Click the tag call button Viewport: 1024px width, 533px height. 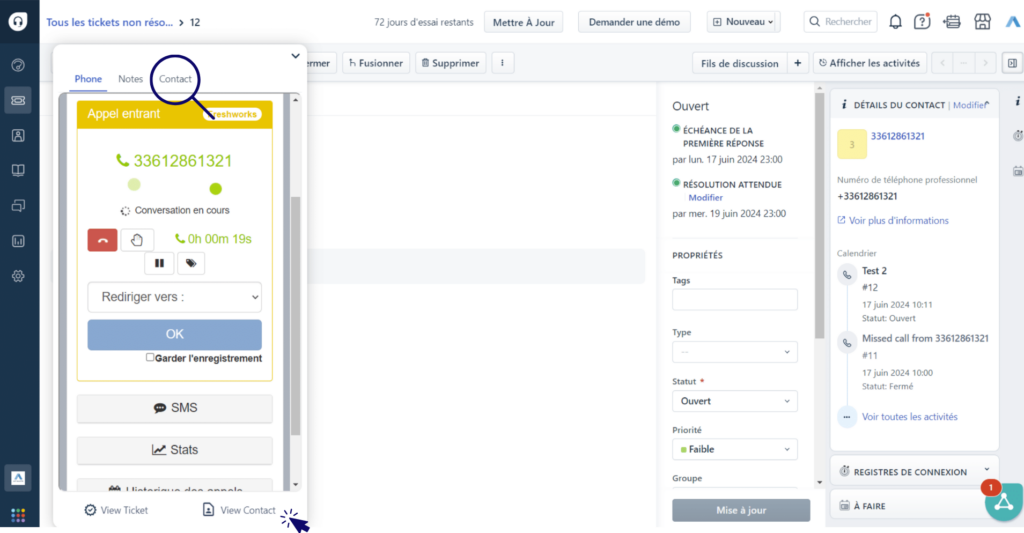coord(191,263)
